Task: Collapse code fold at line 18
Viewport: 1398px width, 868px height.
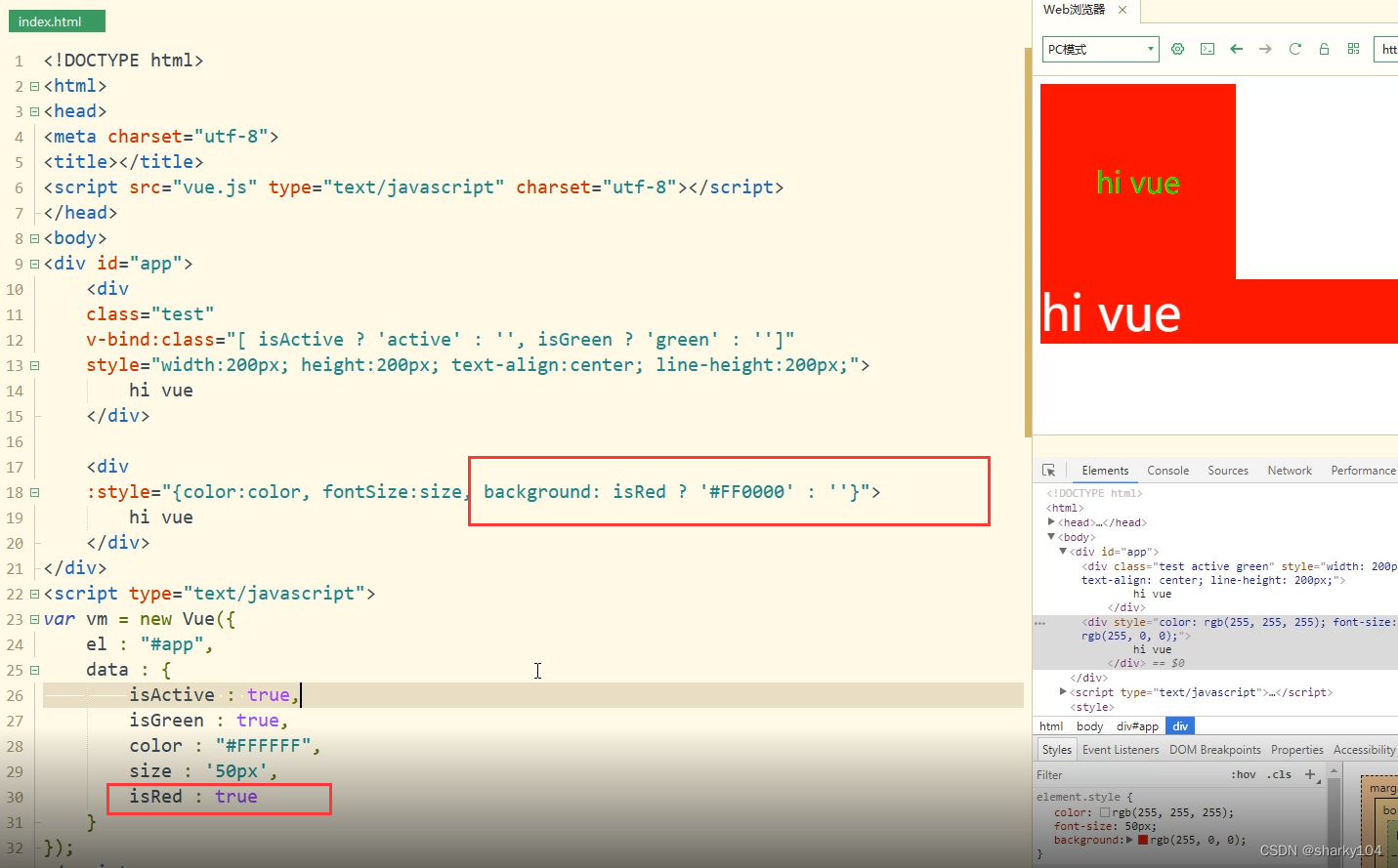Action: point(34,492)
